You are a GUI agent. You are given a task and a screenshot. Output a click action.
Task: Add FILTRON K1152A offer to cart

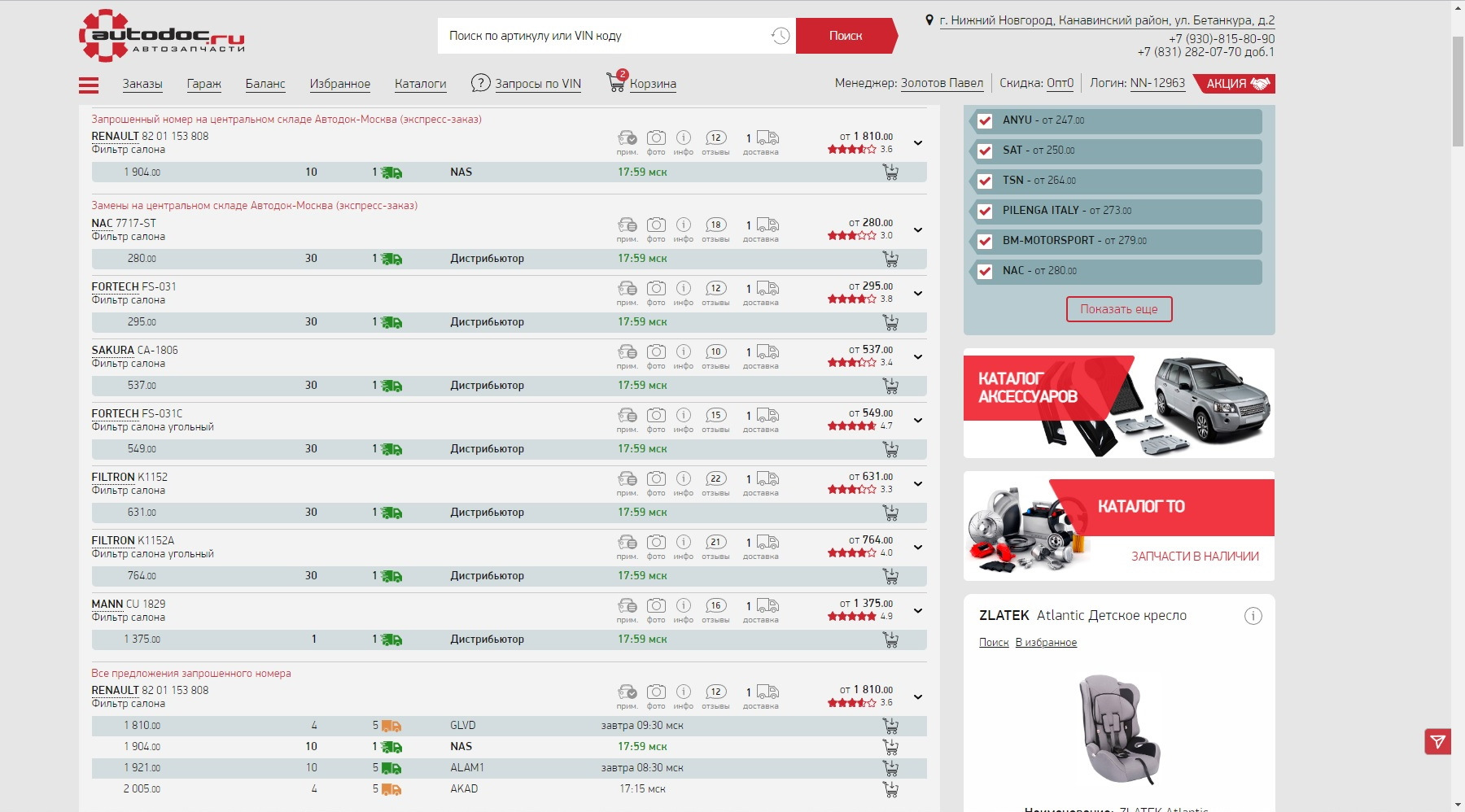[890, 576]
